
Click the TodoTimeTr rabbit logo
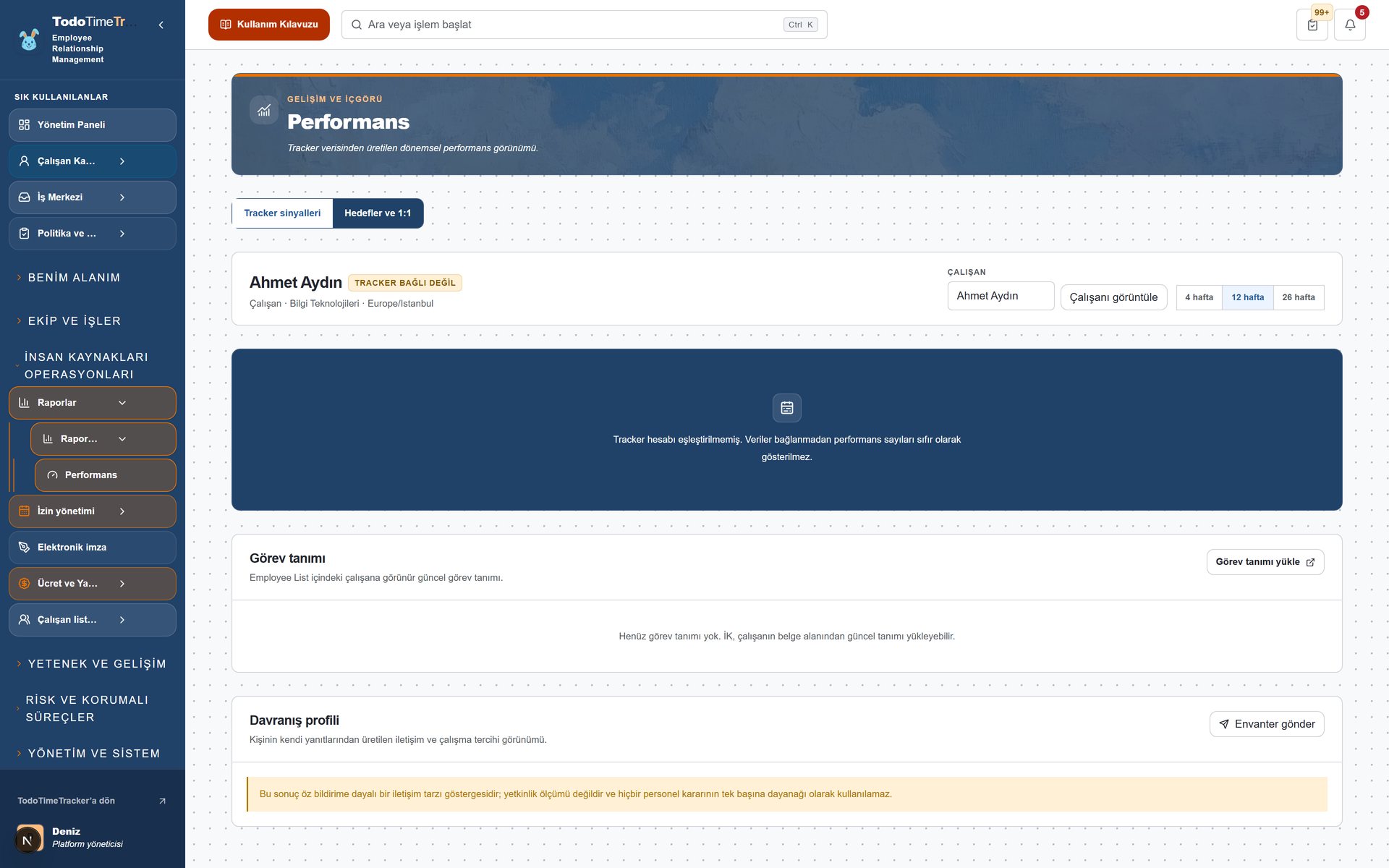(x=29, y=40)
